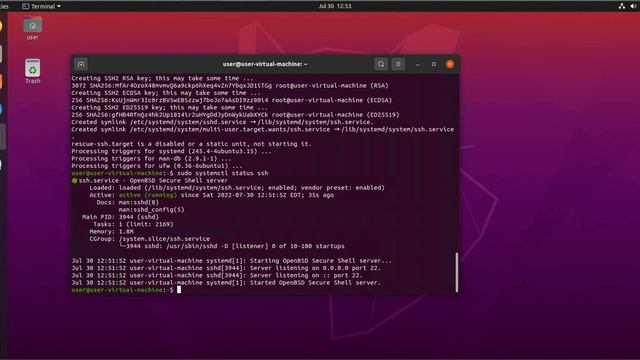Click 'Processing triggers for ufw' line

pyautogui.click(x=157, y=166)
